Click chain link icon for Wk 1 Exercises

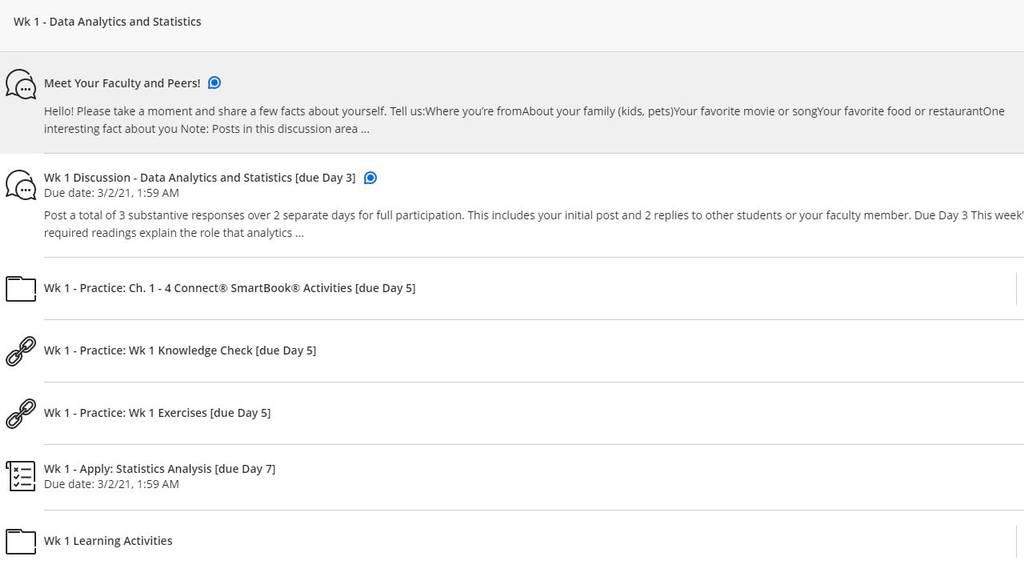pyautogui.click(x=21, y=413)
